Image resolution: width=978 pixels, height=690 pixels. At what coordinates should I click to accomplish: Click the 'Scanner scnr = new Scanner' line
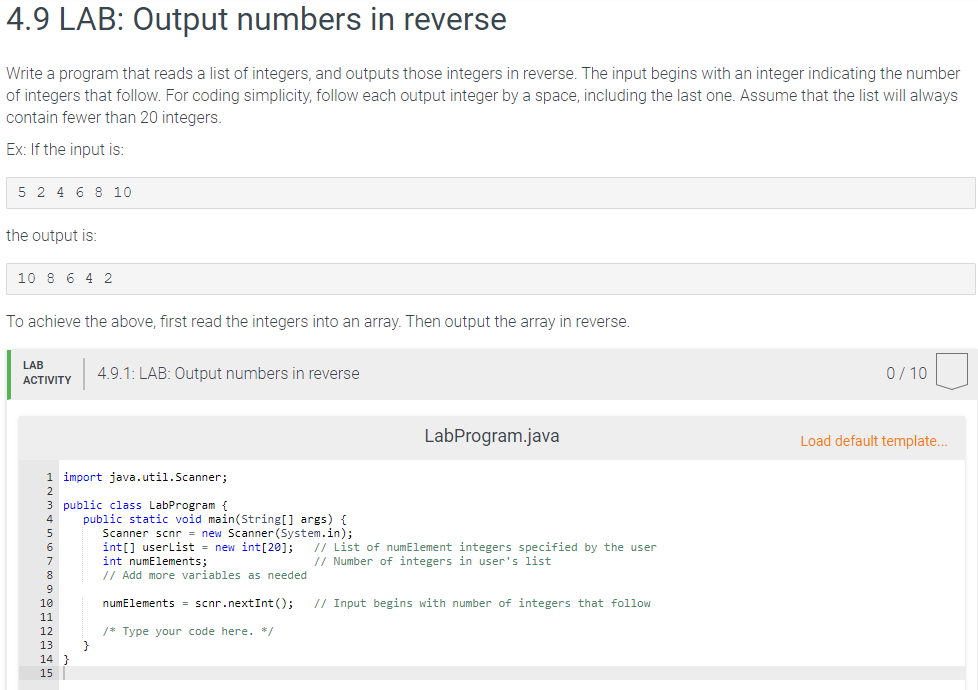[228, 533]
